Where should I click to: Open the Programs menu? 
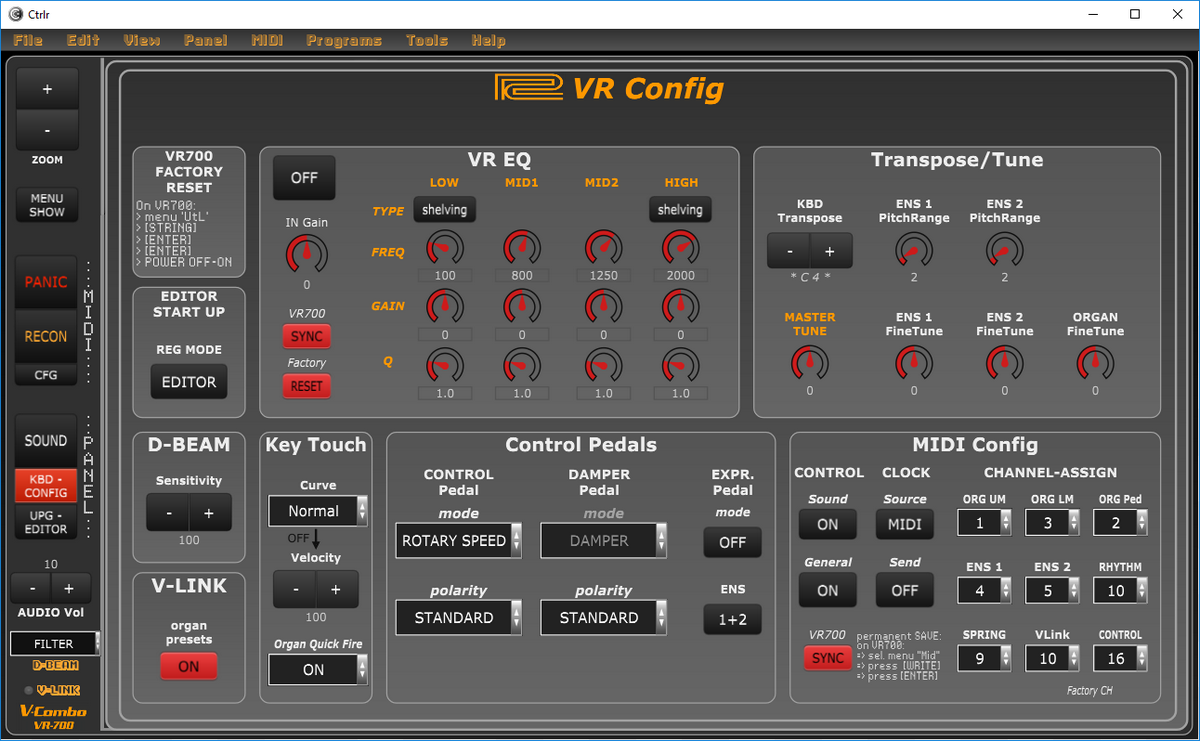point(343,40)
